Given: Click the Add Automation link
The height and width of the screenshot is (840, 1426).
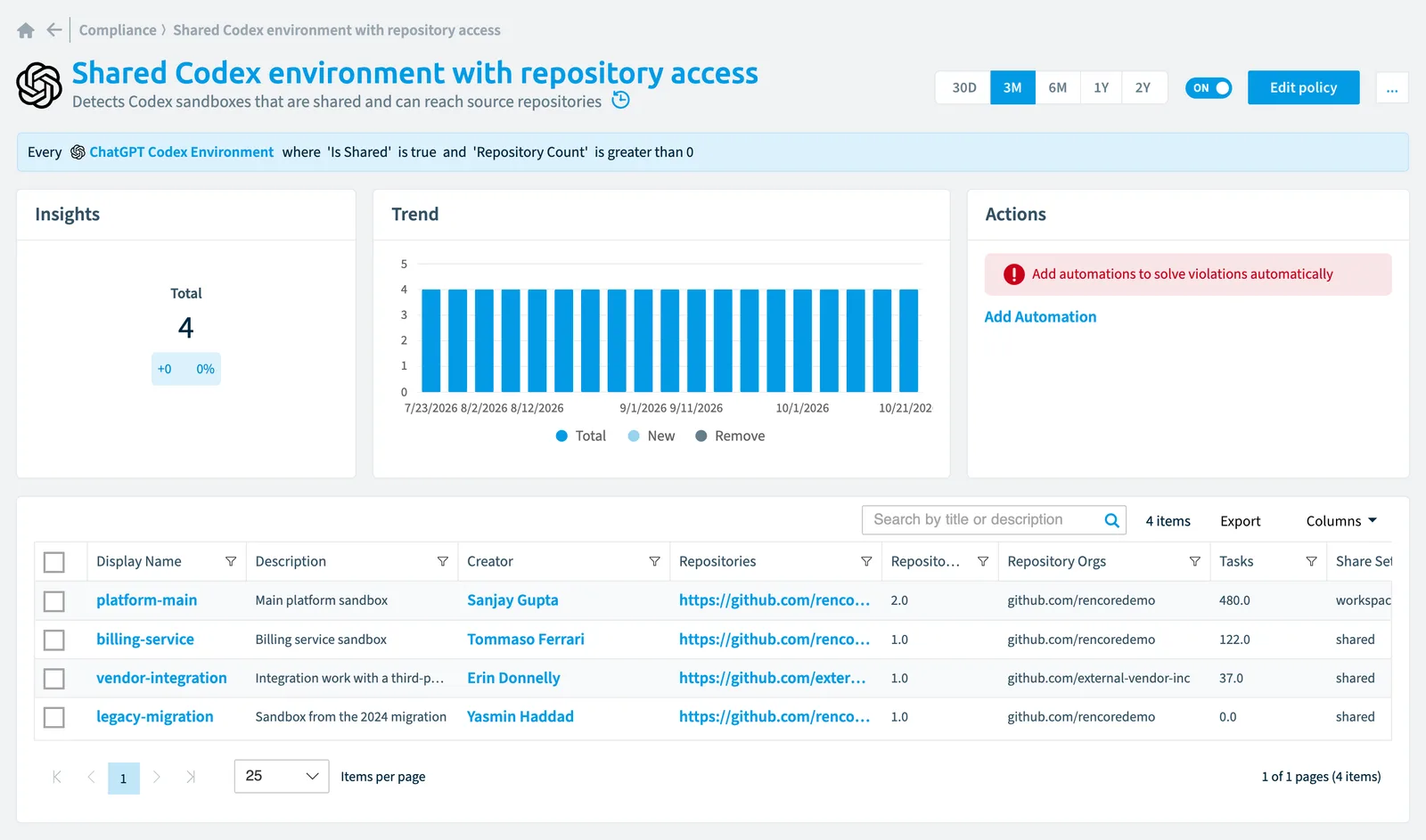Looking at the screenshot, I should click(x=1040, y=316).
